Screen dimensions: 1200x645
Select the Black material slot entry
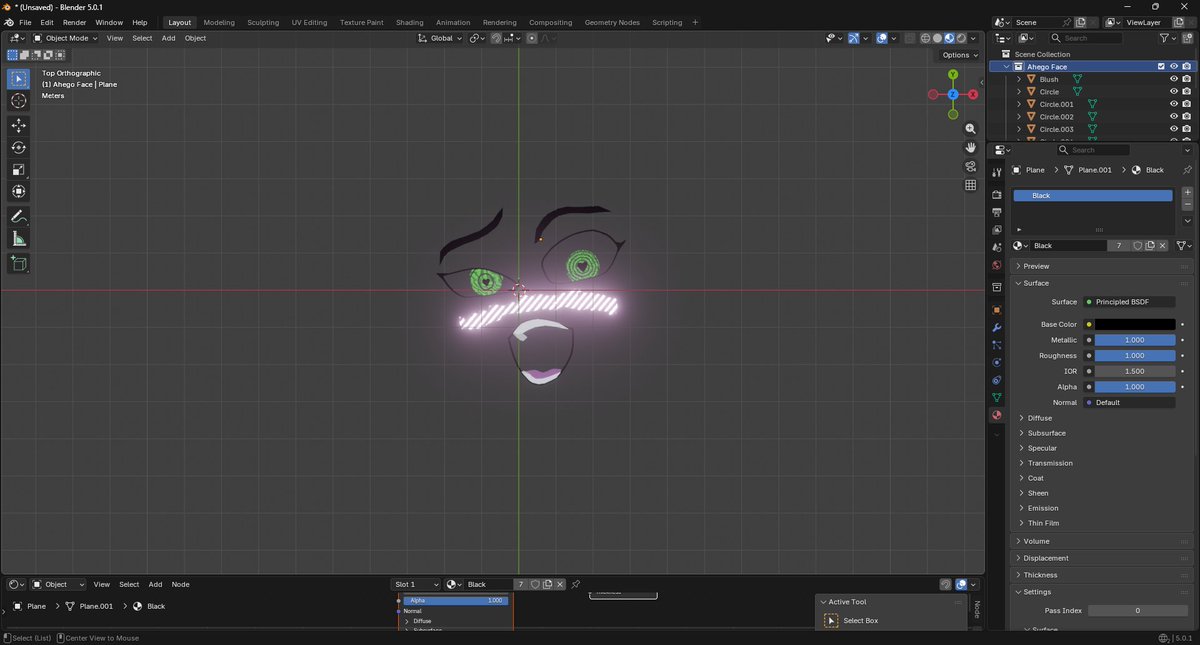[1093, 196]
